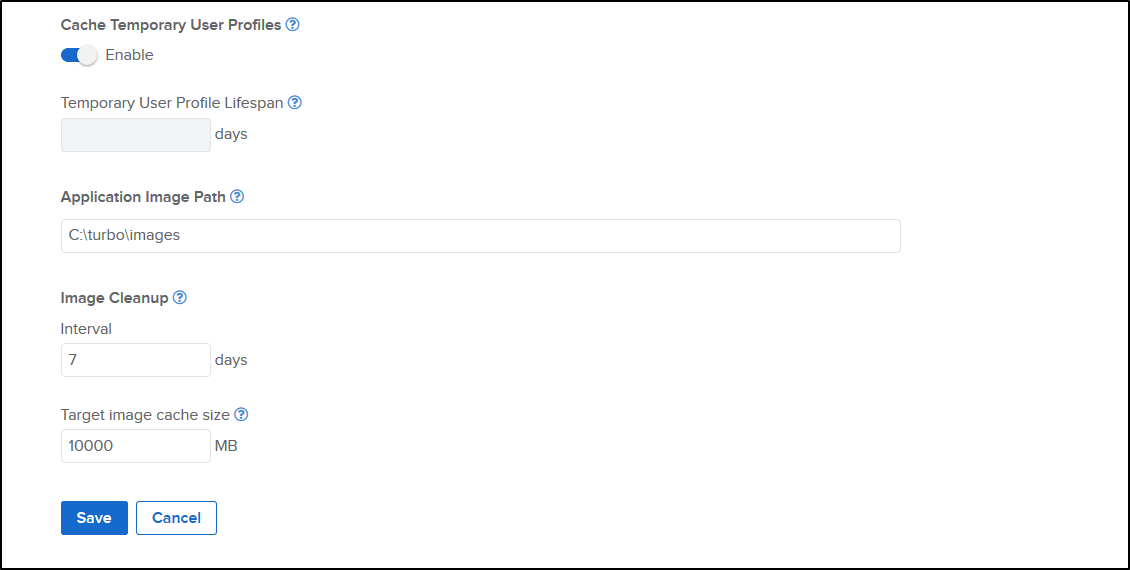Click the Interval label
Image resolution: width=1130 pixels, height=570 pixels.
point(86,328)
